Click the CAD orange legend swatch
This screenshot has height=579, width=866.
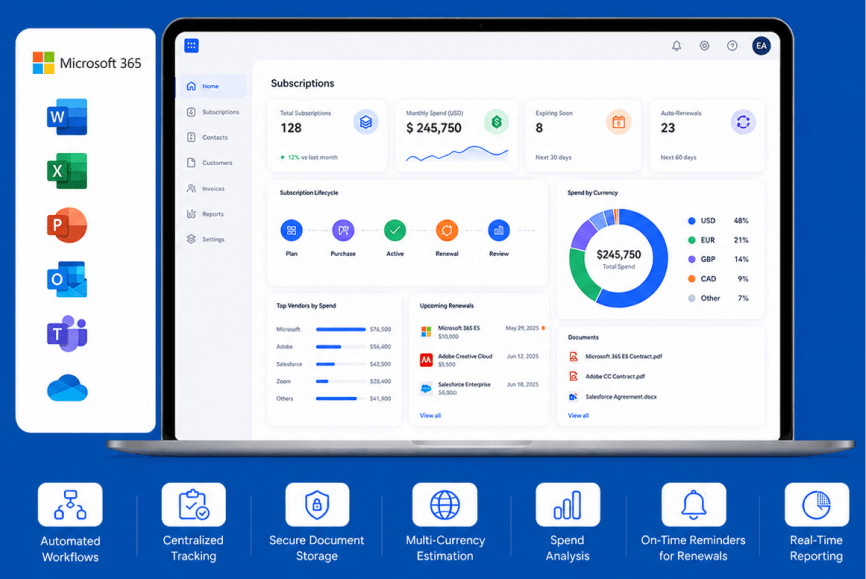click(691, 279)
